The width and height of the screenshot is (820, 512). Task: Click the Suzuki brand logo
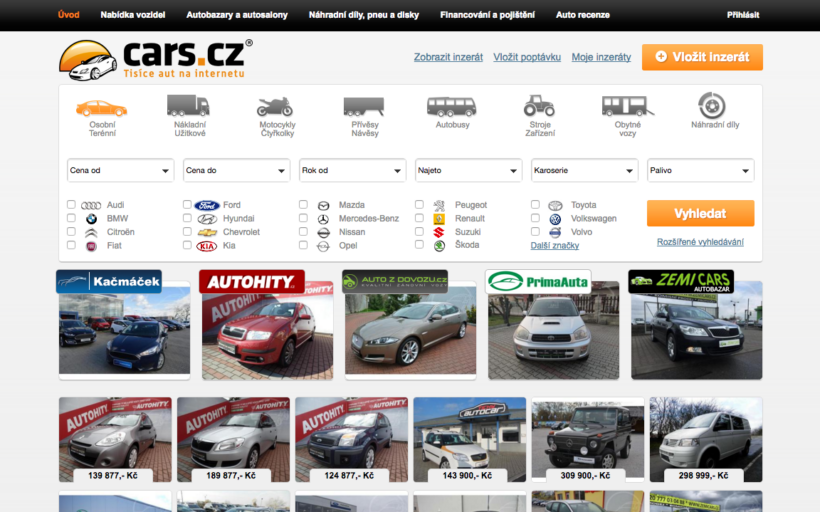(439, 232)
